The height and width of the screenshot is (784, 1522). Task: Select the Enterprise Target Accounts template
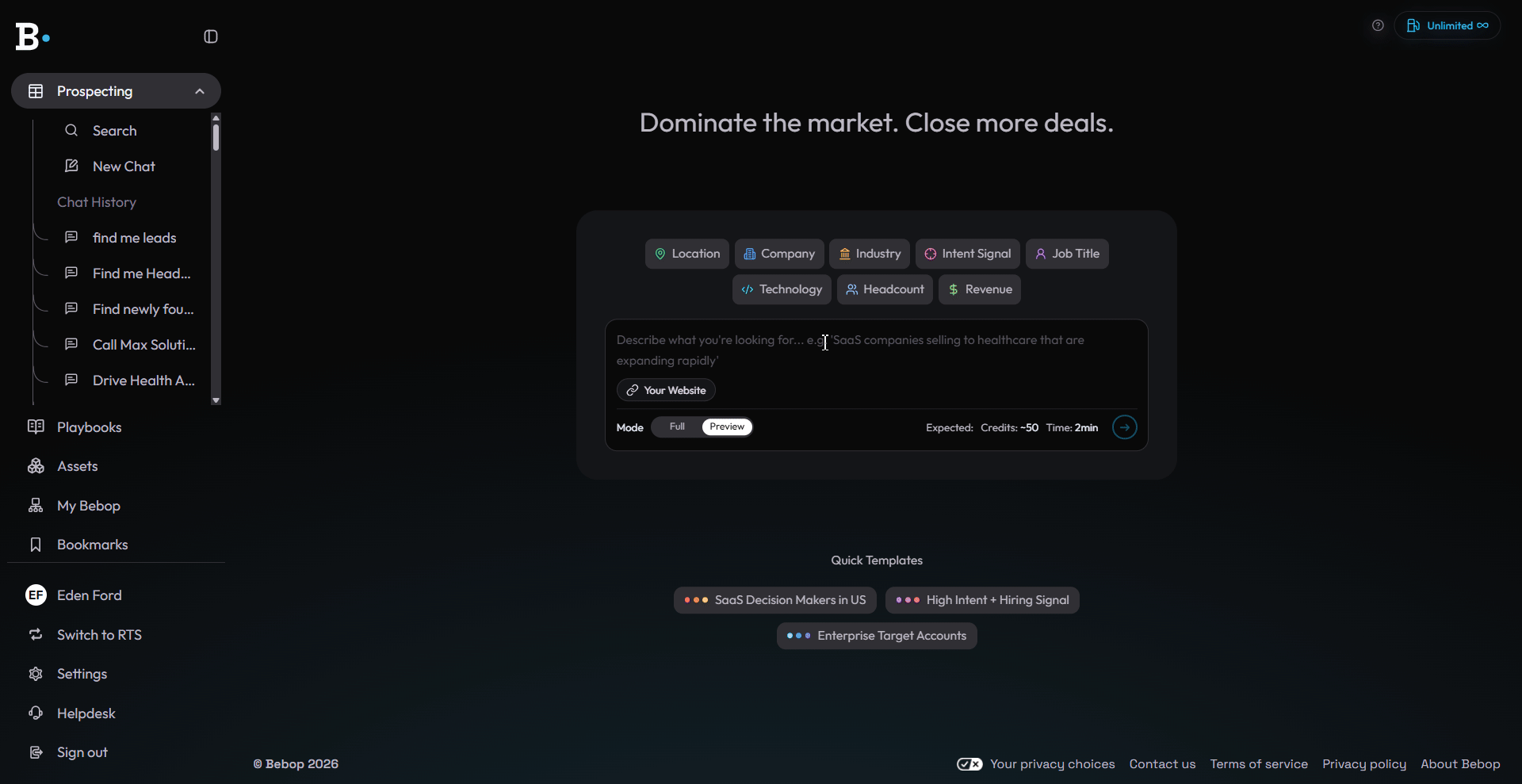click(877, 636)
